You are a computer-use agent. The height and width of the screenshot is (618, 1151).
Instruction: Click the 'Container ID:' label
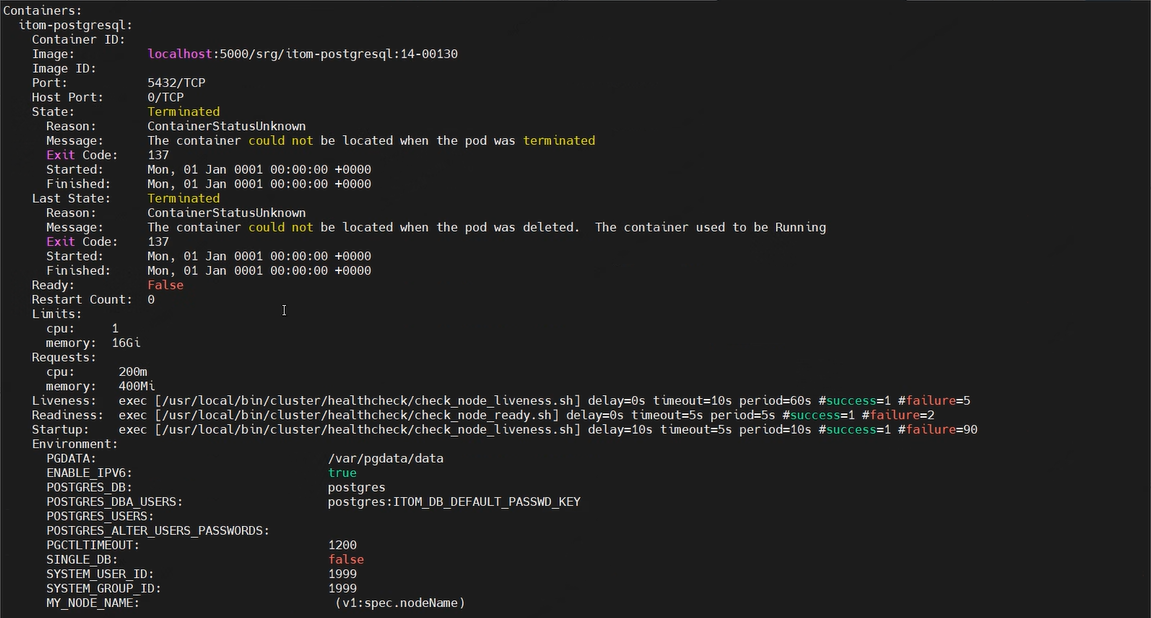coord(79,40)
